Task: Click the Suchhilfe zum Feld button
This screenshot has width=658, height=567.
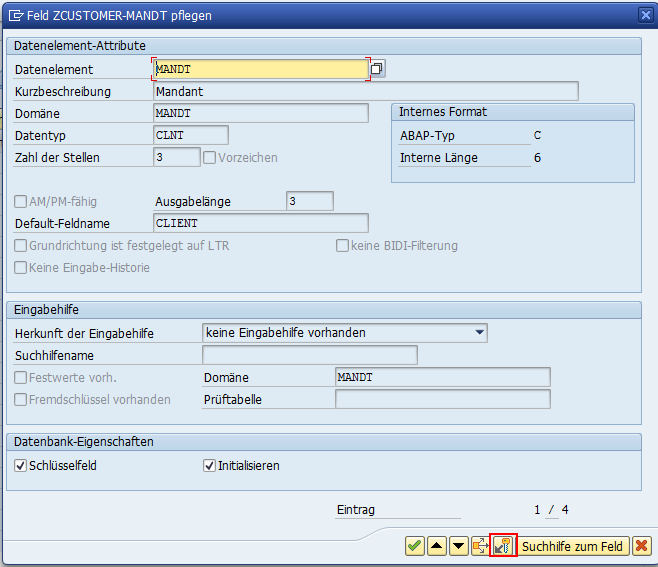Action: pos(573,546)
